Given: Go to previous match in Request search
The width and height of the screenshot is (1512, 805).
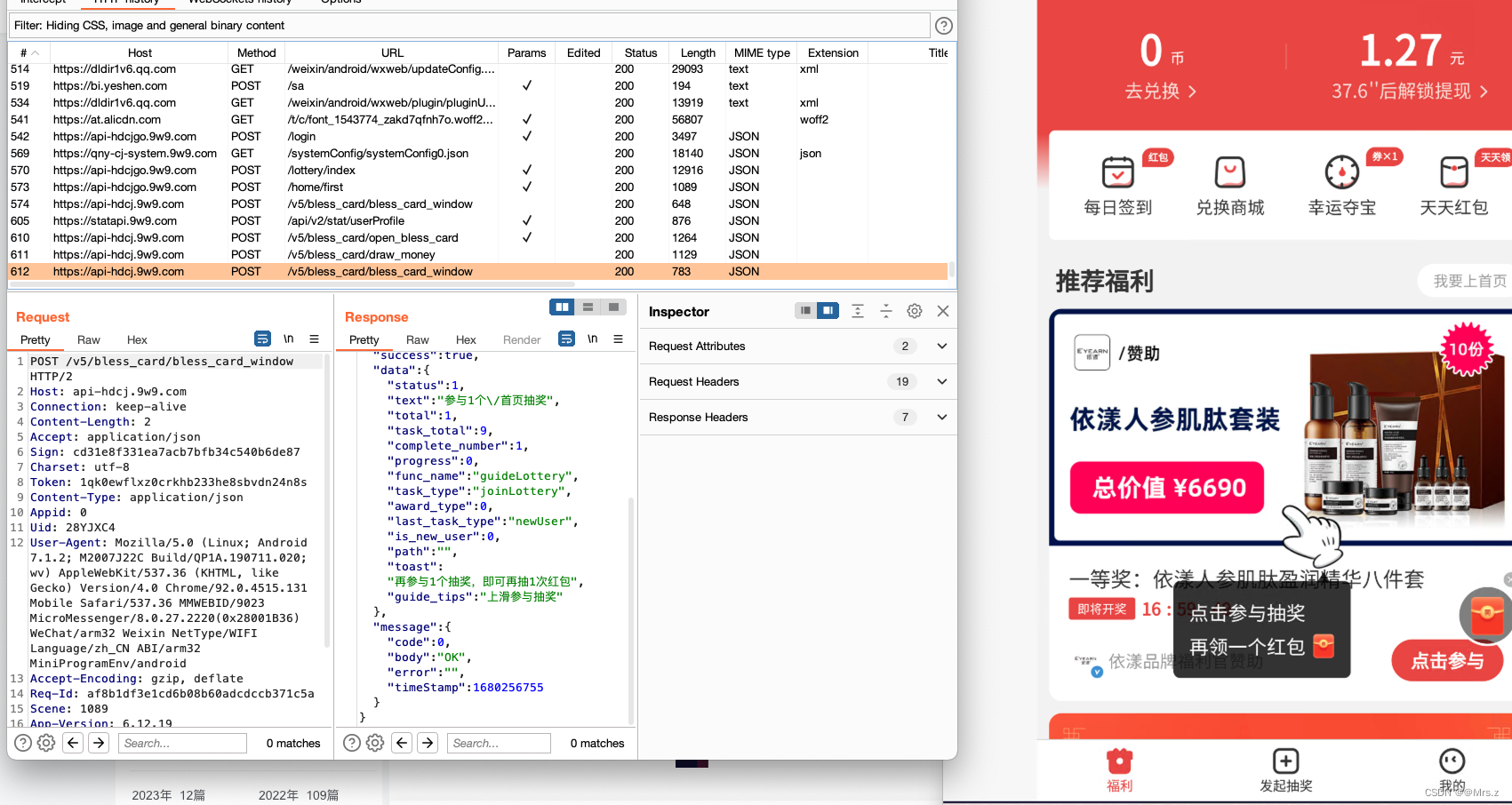Looking at the screenshot, I should pos(74,743).
